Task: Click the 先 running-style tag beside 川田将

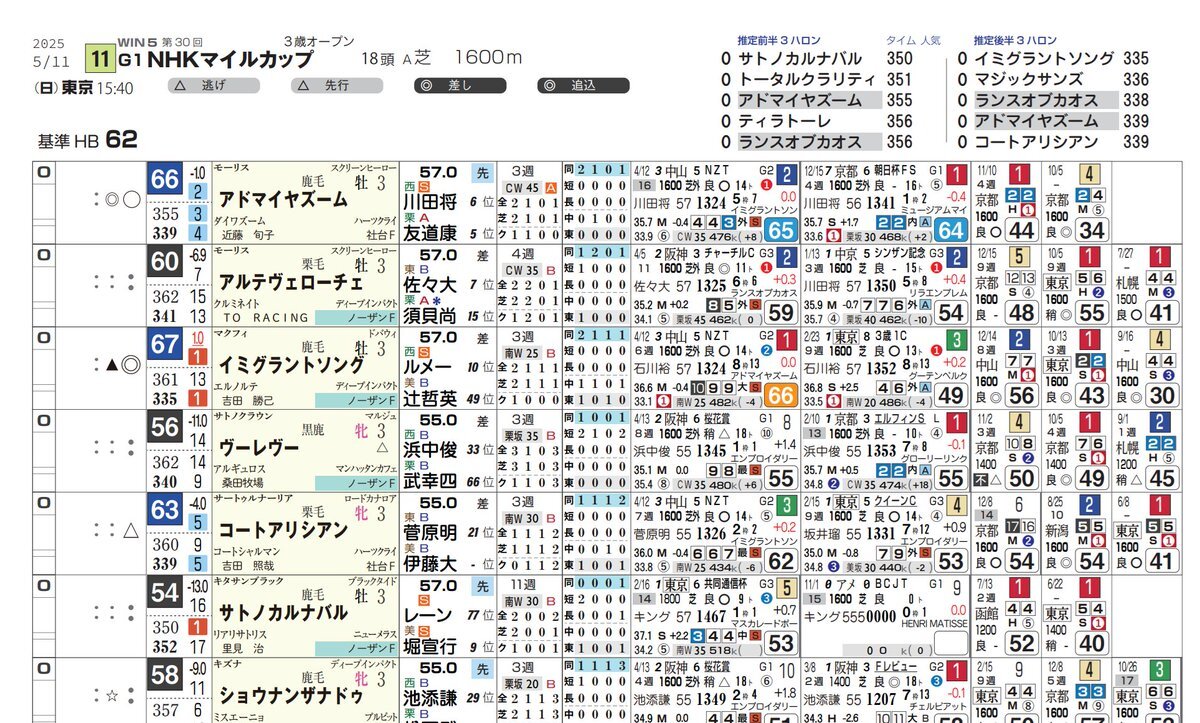Action: click(481, 172)
